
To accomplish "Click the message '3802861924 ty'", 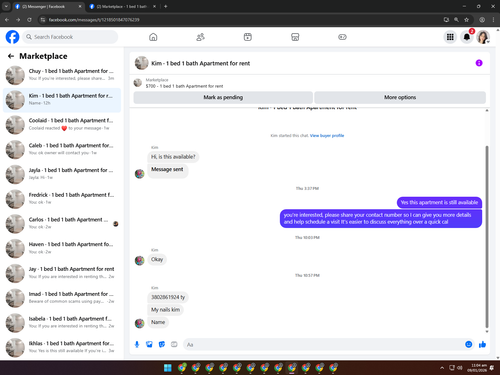I will (x=168, y=297).
